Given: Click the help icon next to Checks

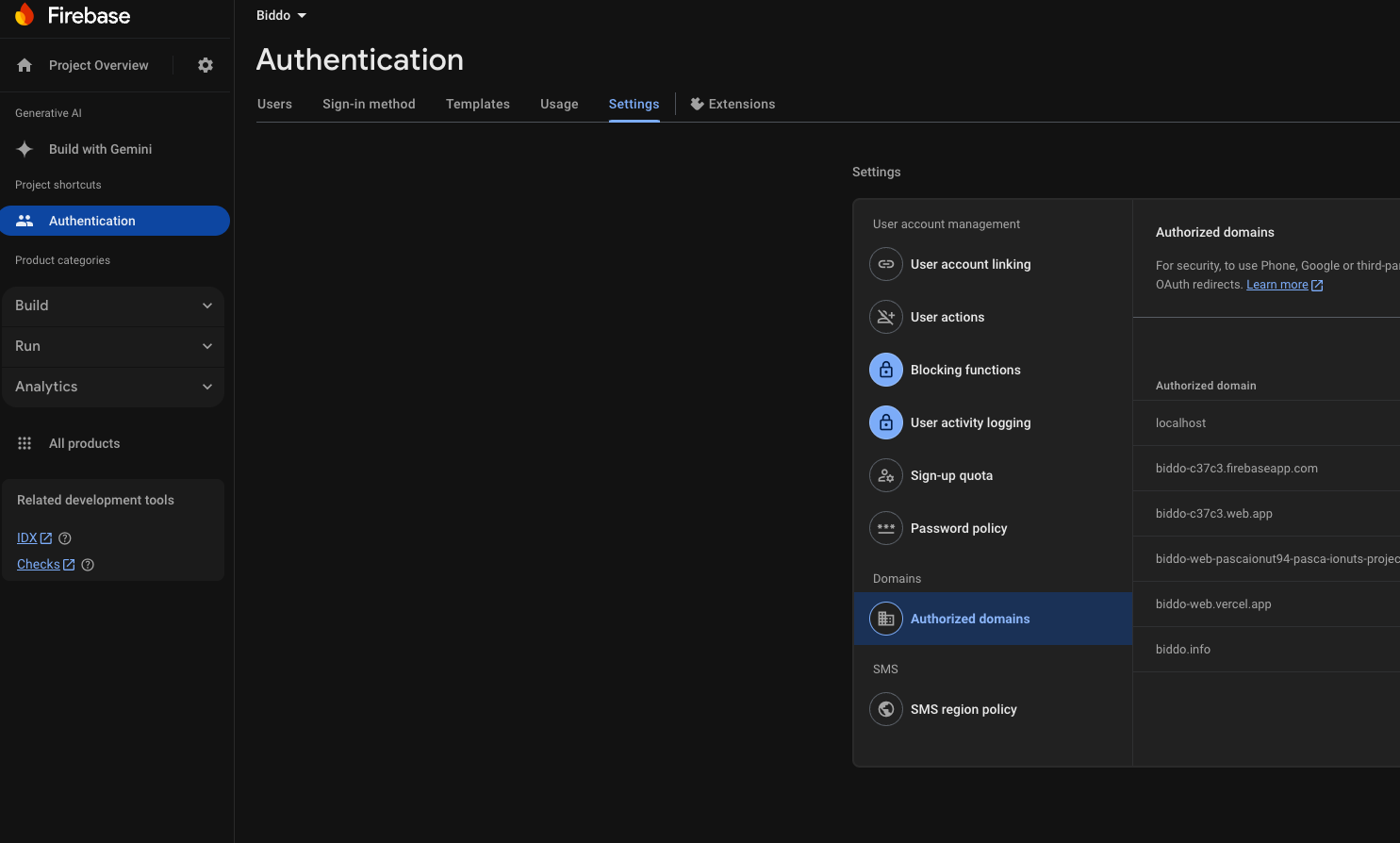Looking at the screenshot, I should tap(88, 565).
